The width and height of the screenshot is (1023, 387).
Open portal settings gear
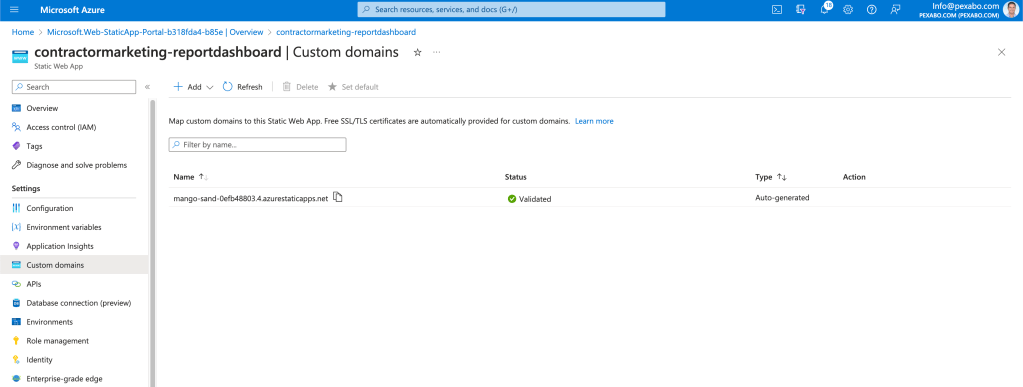click(848, 10)
